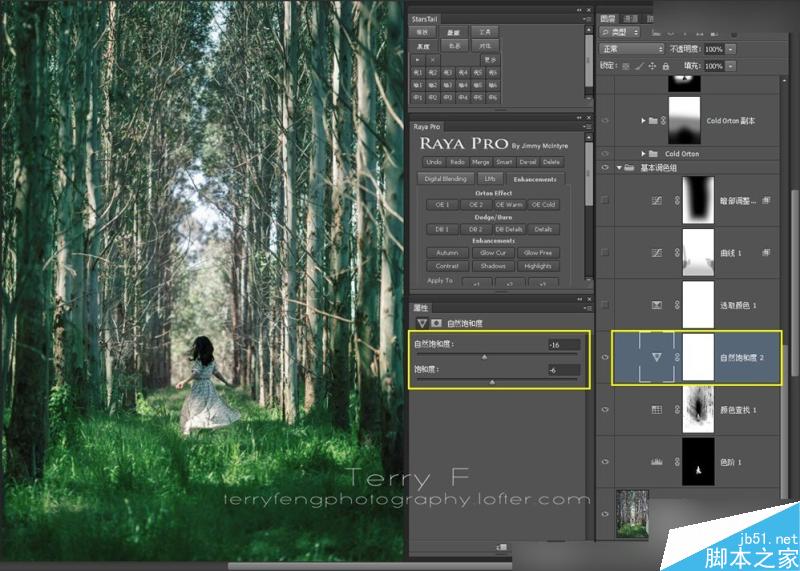Click the Autumn enhancement button
The height and width of the screenshot is (571, 800).
coord(447,253)
